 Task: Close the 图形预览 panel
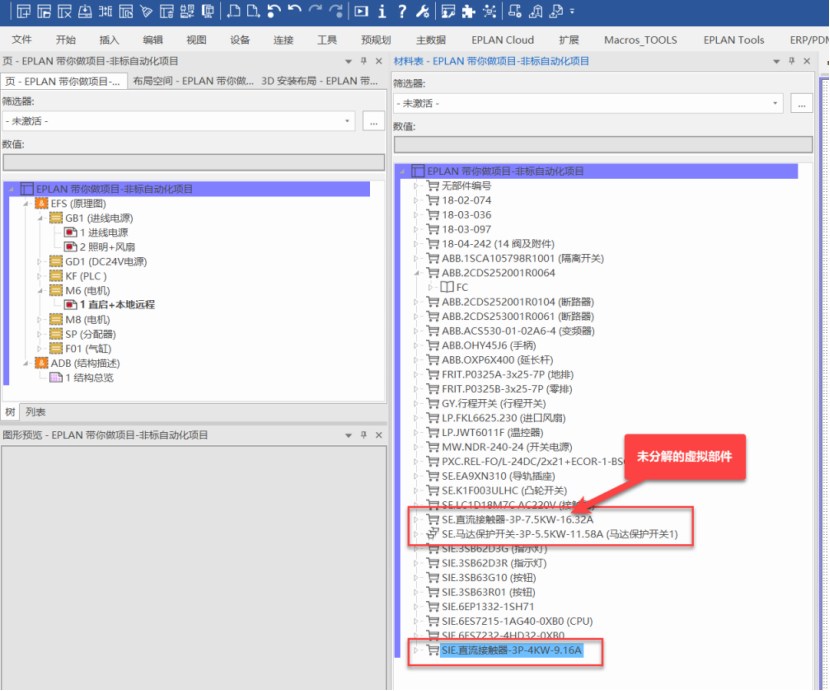[x=379, y=435]
